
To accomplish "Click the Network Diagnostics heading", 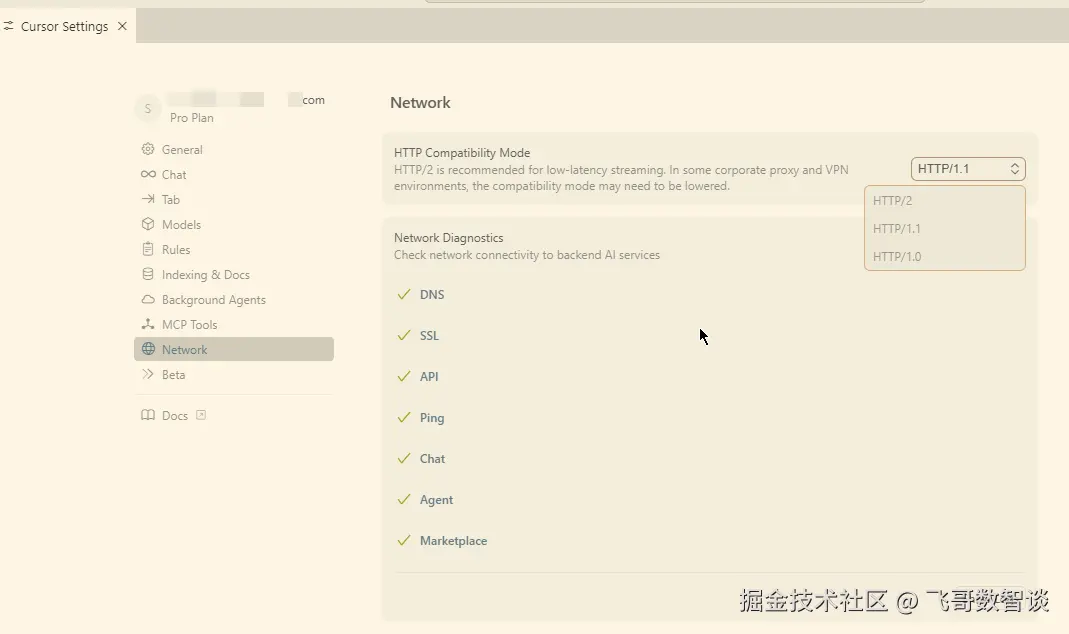I will pos(449,238).
